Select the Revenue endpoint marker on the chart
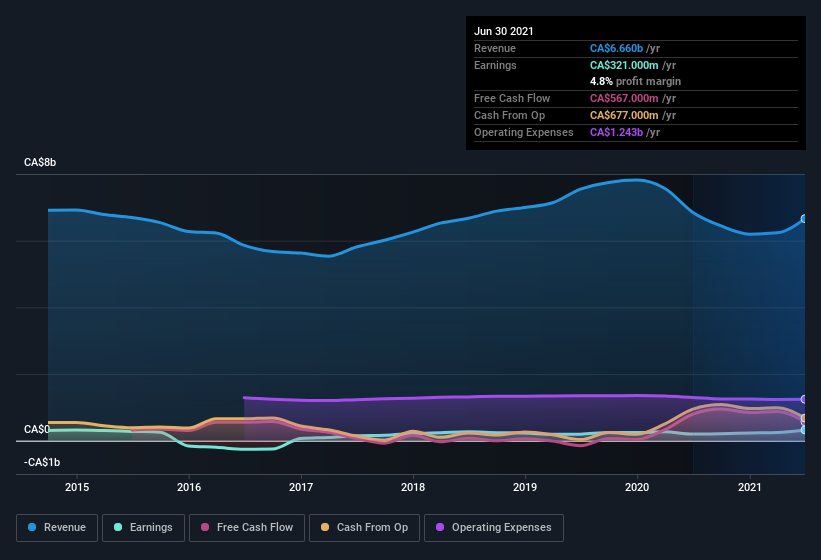Image resolution: width=821 pixels, height=560 pixels. pos(804,219)
